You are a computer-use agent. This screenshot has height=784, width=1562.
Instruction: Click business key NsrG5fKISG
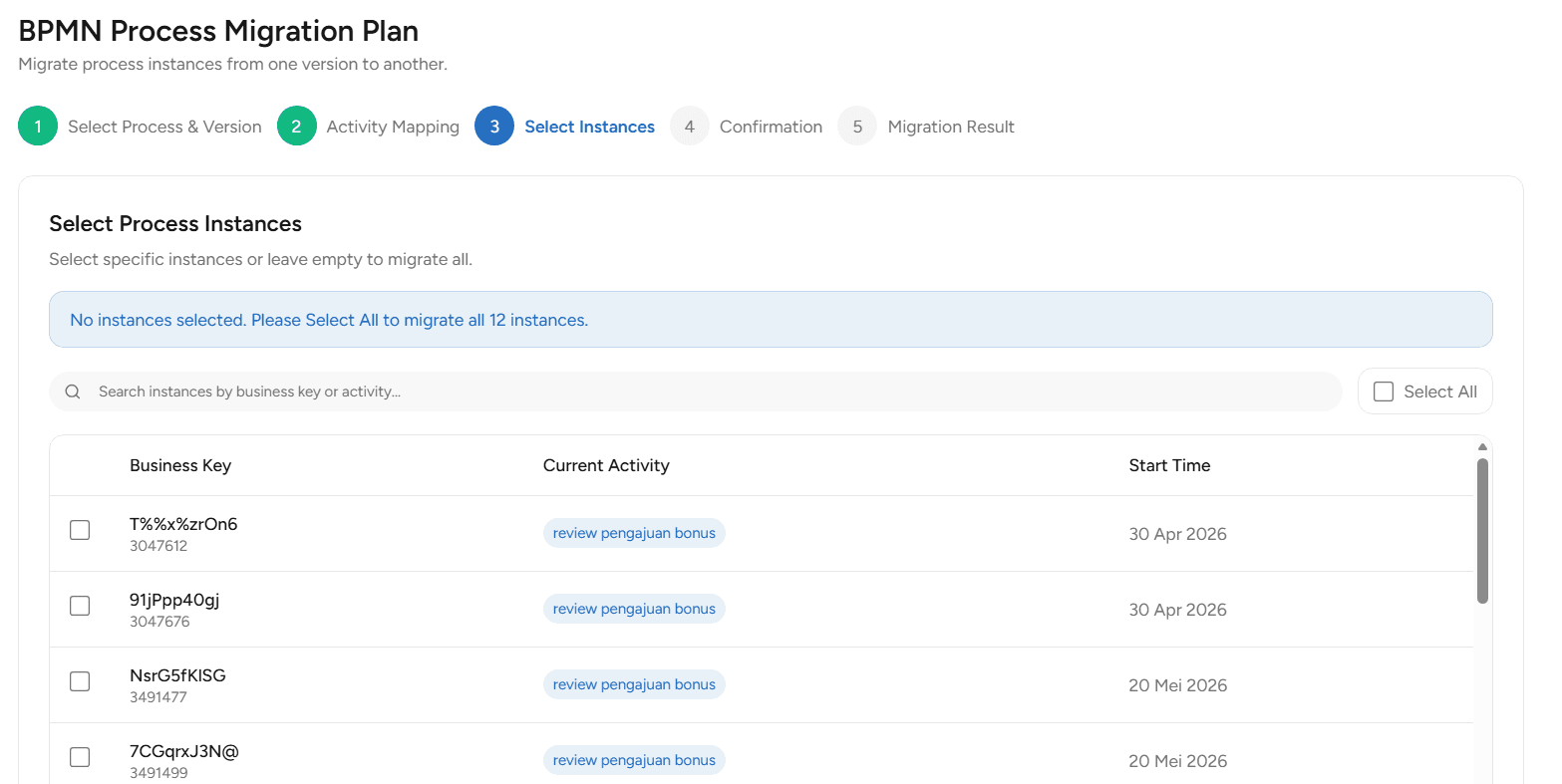pyautogui.click(x=177, y=675)
